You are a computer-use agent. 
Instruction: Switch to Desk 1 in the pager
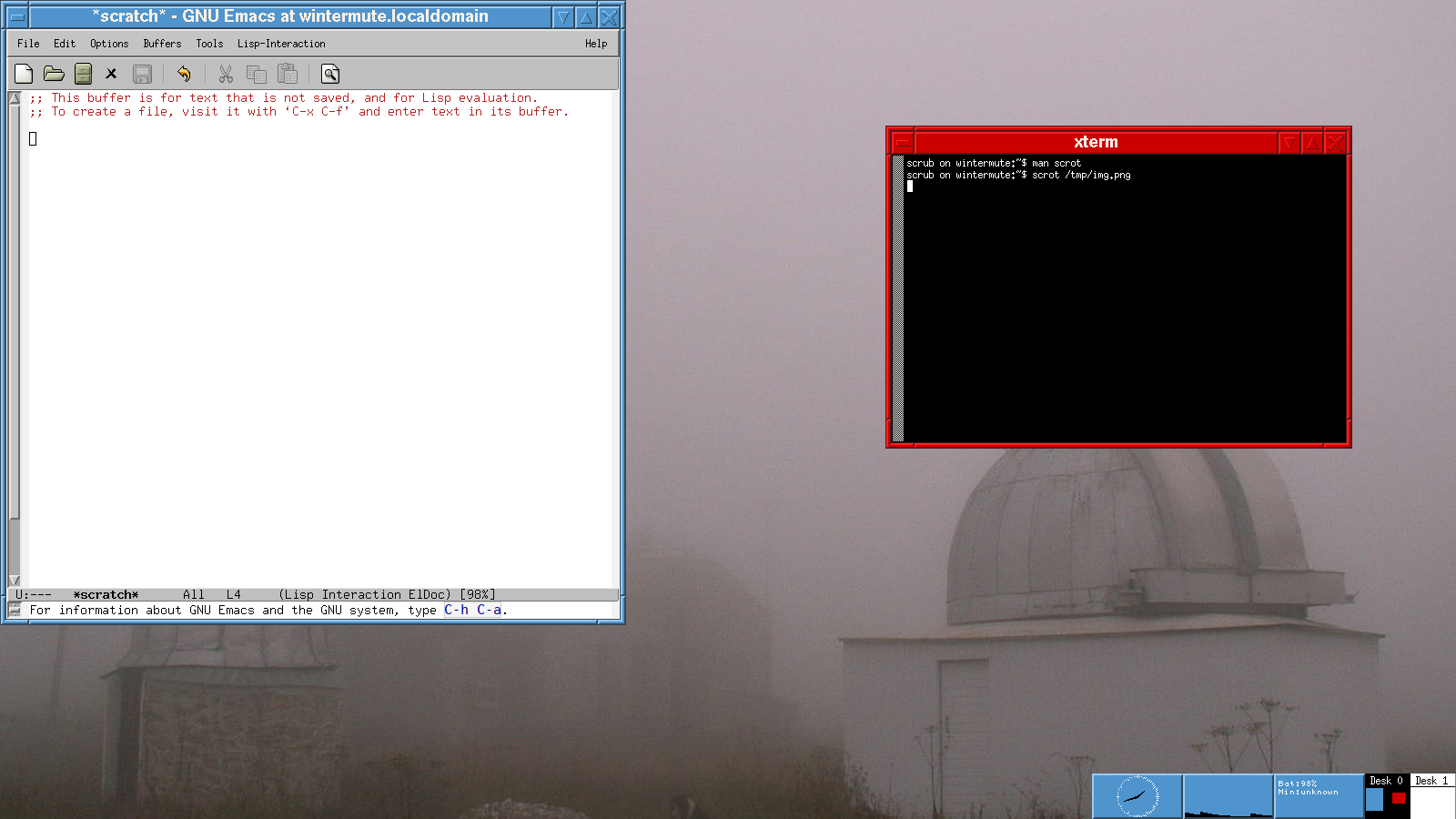pos(1432,781)
